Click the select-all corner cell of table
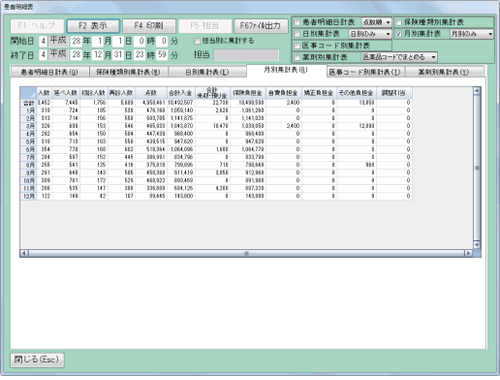 click(x=28, y=93)
